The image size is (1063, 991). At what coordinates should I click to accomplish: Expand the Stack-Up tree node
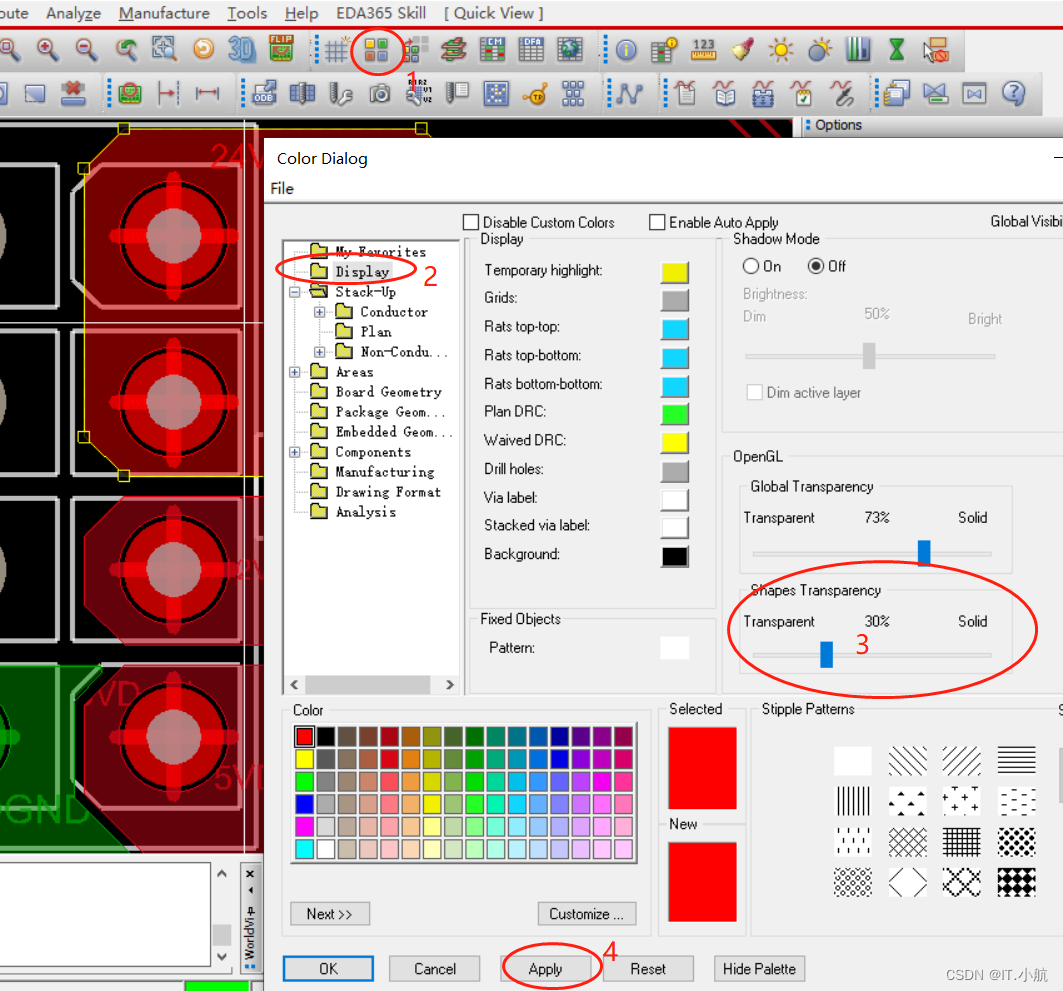coord(295,292)
